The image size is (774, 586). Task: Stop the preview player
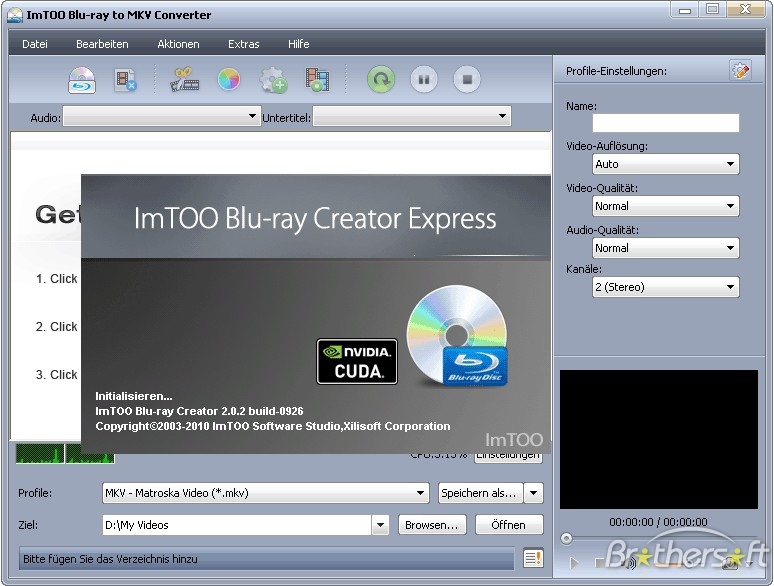(599, 563)
